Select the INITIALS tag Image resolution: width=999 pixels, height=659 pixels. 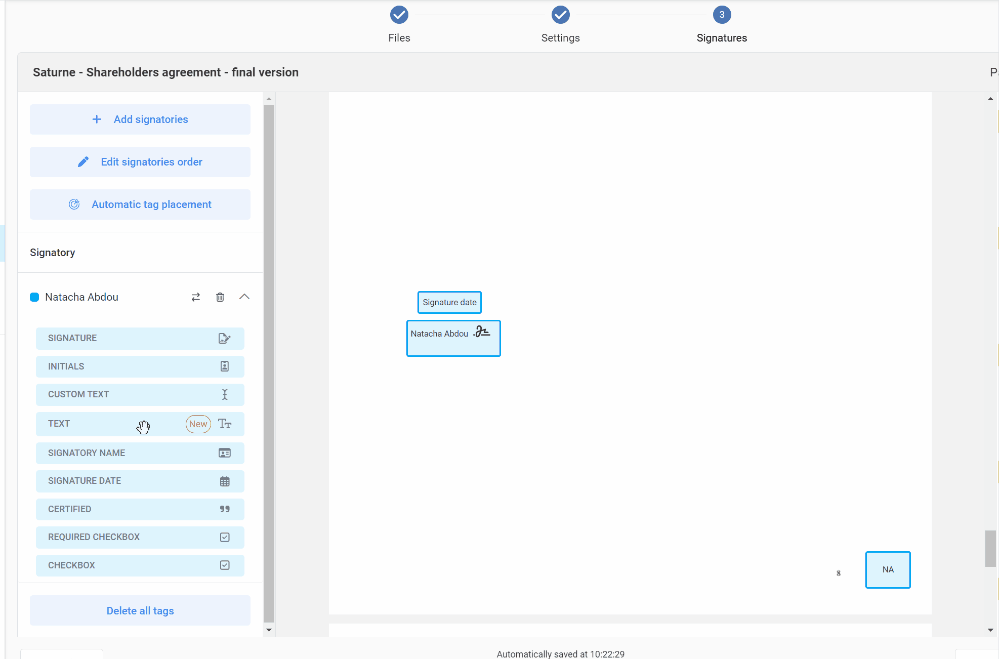(x=140, y=366)
